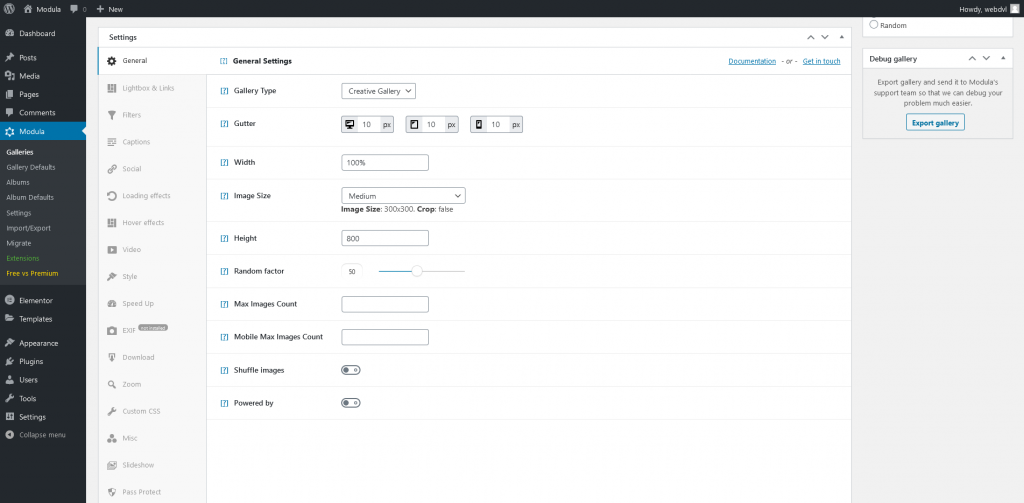Turn on the Powered by toggle

tap(350, 403)
